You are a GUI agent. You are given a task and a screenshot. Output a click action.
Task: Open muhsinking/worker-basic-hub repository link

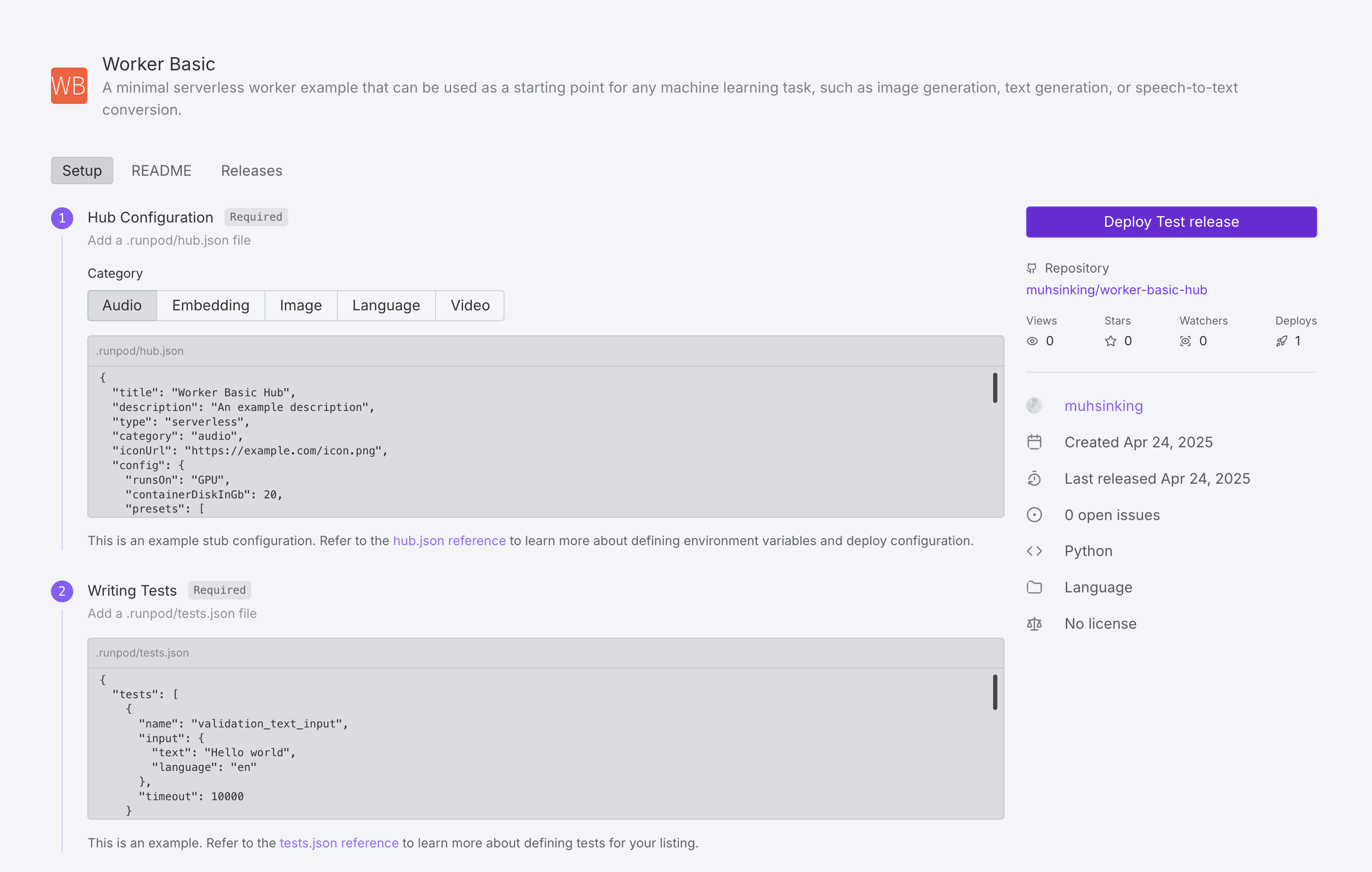(1116, 290)
